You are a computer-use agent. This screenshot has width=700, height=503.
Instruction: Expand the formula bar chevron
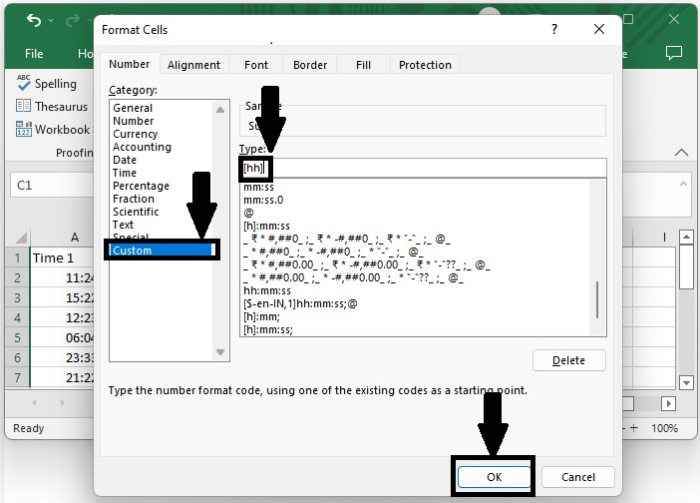683,183
